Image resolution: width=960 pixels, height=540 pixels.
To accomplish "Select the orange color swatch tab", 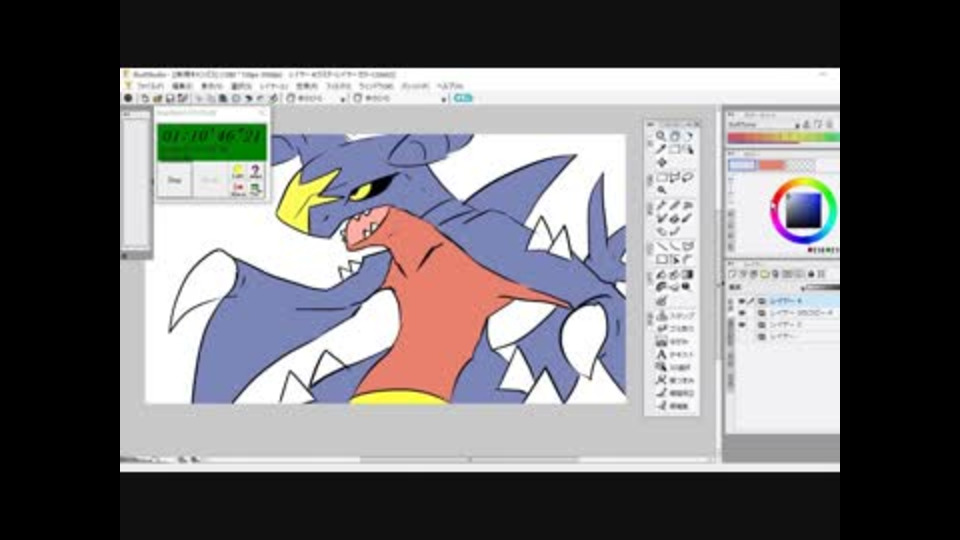I will (771, 165).
